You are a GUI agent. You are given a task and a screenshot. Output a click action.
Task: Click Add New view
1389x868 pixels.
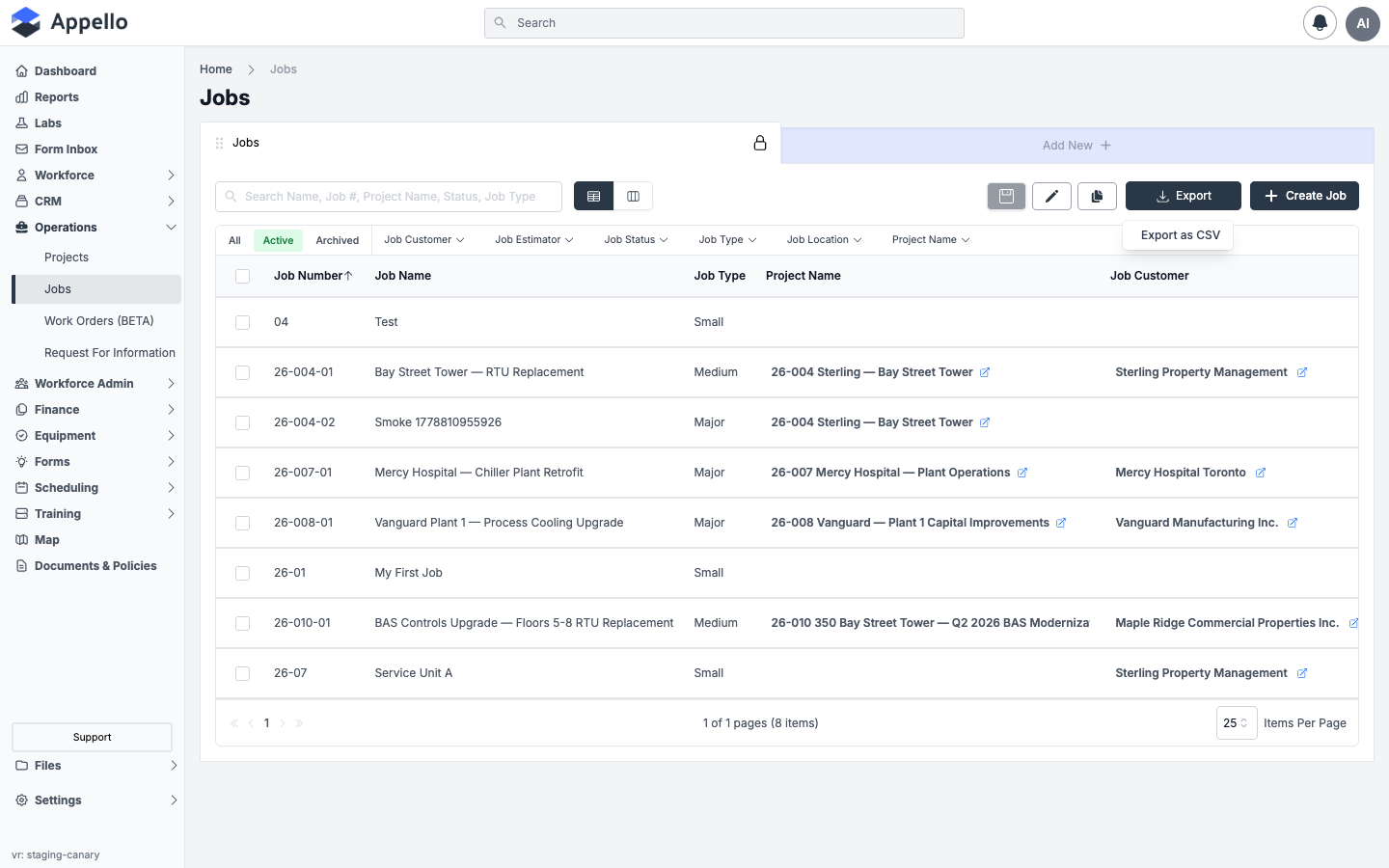tap(1076, 146)
